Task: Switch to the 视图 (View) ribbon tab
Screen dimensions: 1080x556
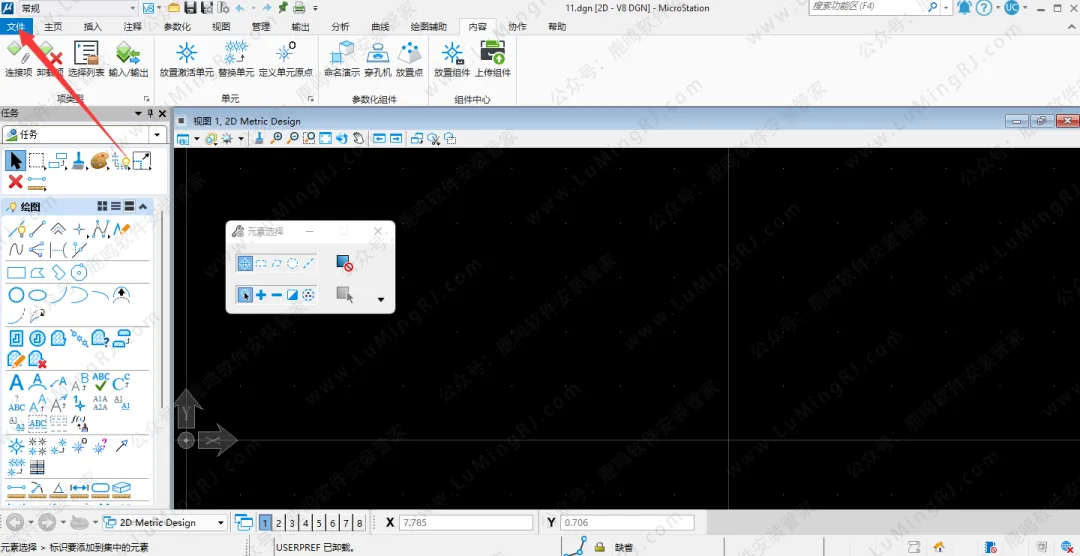Action: point(221,27)
